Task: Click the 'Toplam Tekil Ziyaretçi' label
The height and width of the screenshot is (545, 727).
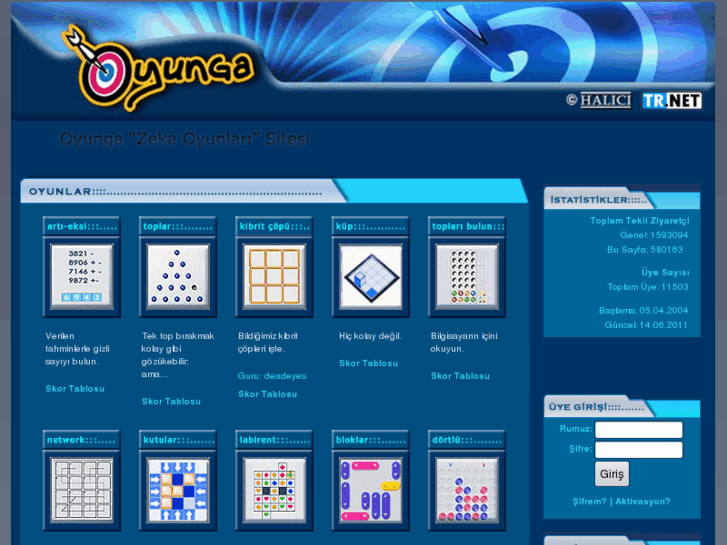Action: coord(640,221)
